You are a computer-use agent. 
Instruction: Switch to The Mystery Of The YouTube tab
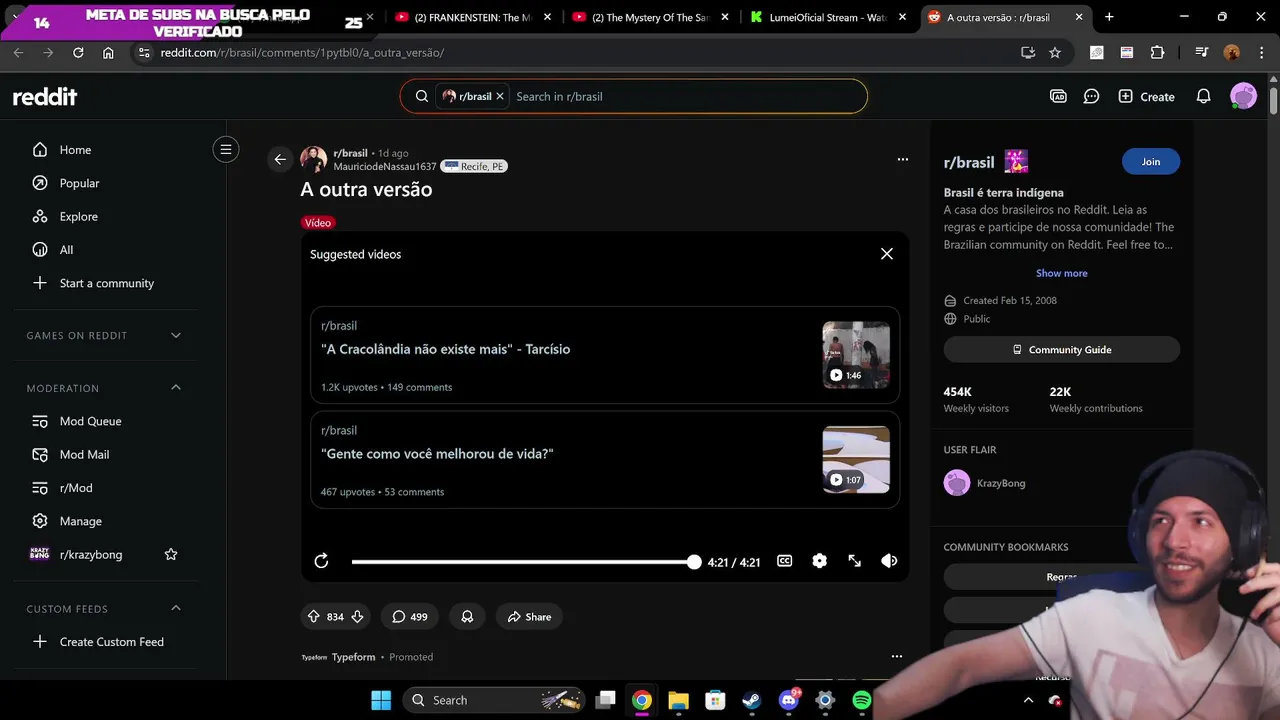[x=649, y=17]
